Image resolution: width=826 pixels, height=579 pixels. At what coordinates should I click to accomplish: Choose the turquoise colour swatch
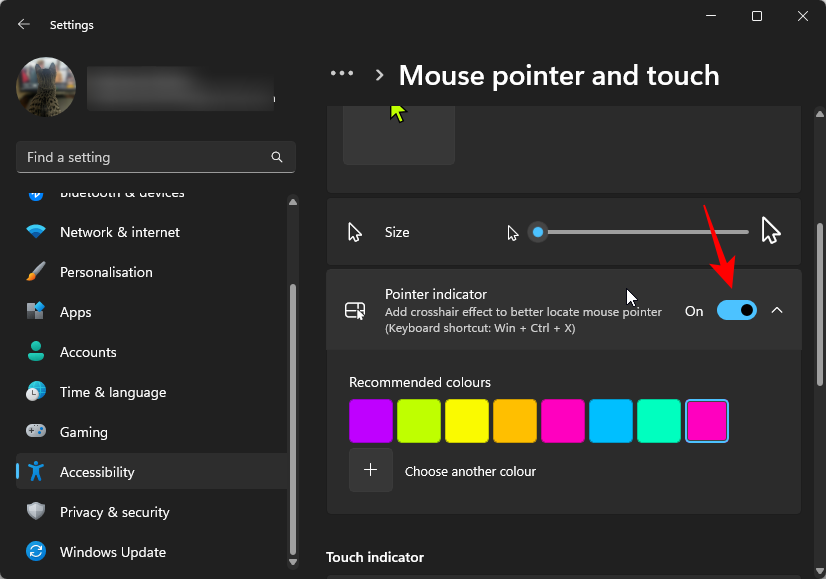[658, 421]
